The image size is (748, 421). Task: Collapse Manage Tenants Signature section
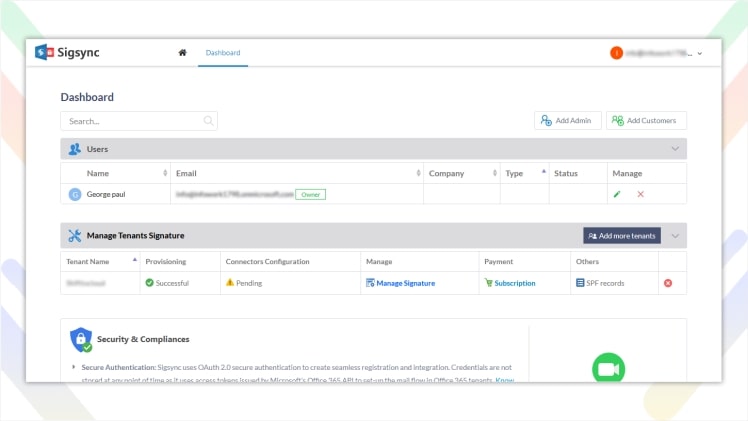pos(675,236)
